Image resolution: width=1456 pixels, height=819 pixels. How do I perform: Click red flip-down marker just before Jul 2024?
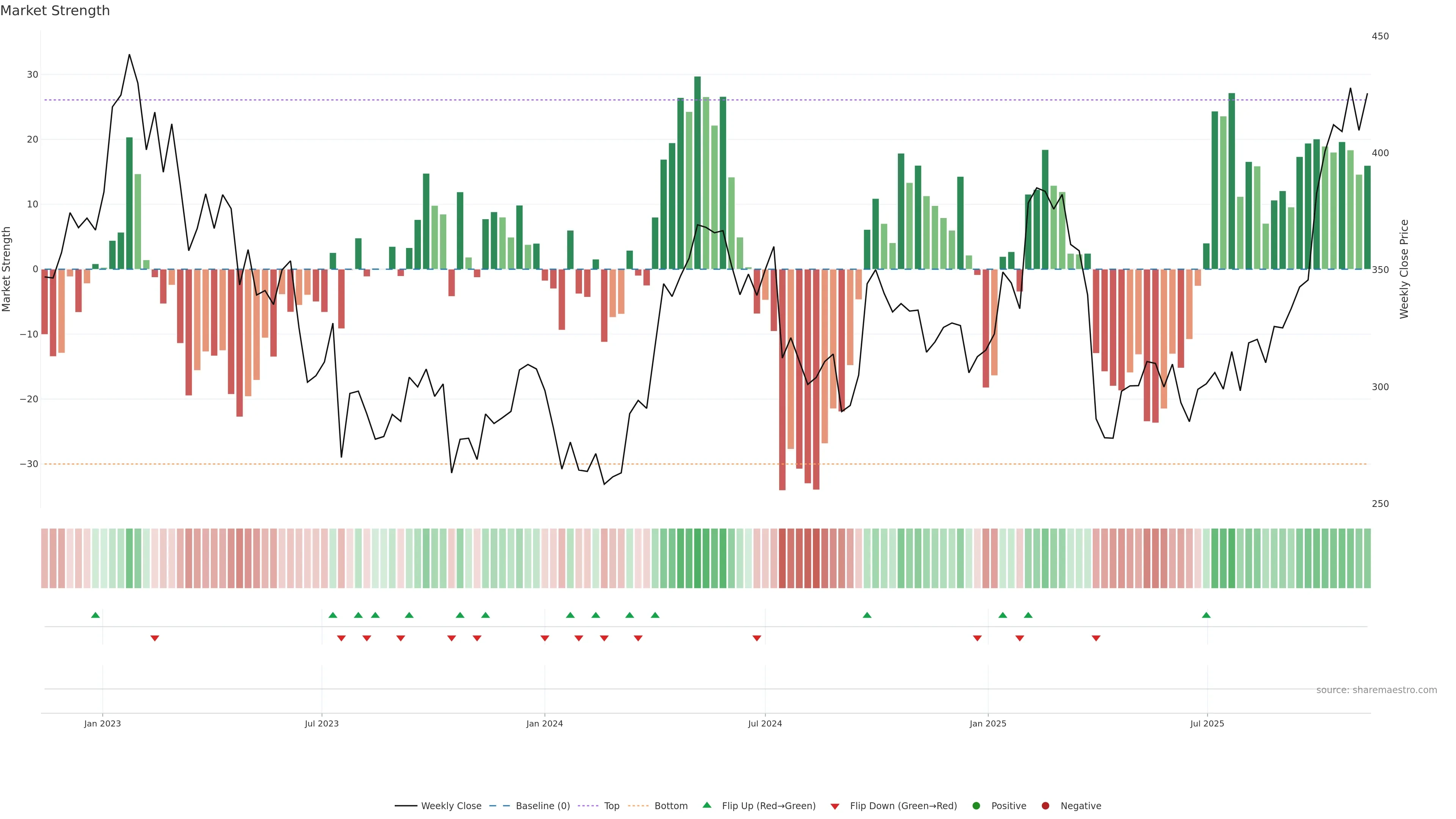pos(757,638)
